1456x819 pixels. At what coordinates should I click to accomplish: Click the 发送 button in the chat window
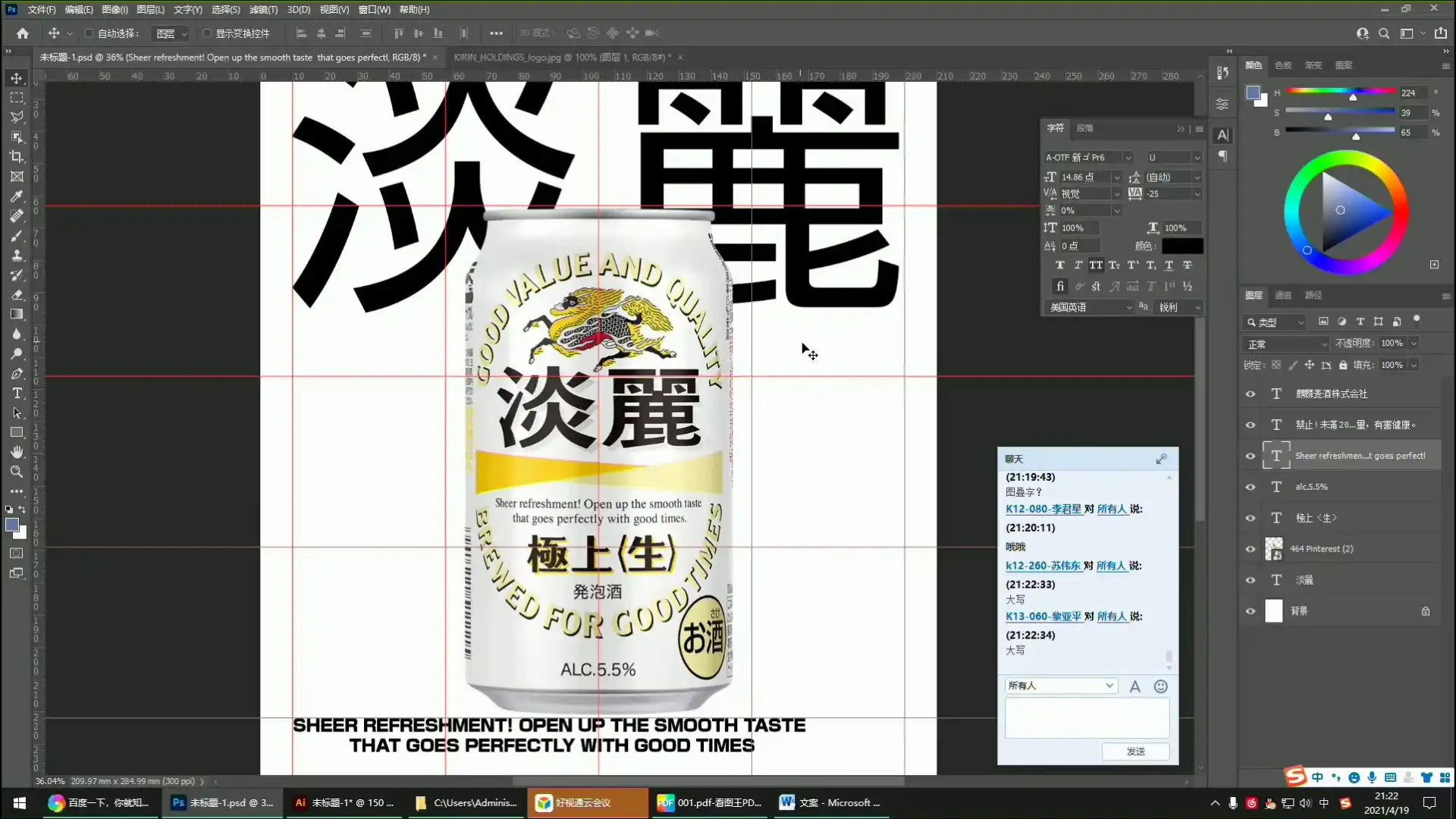1135,752
